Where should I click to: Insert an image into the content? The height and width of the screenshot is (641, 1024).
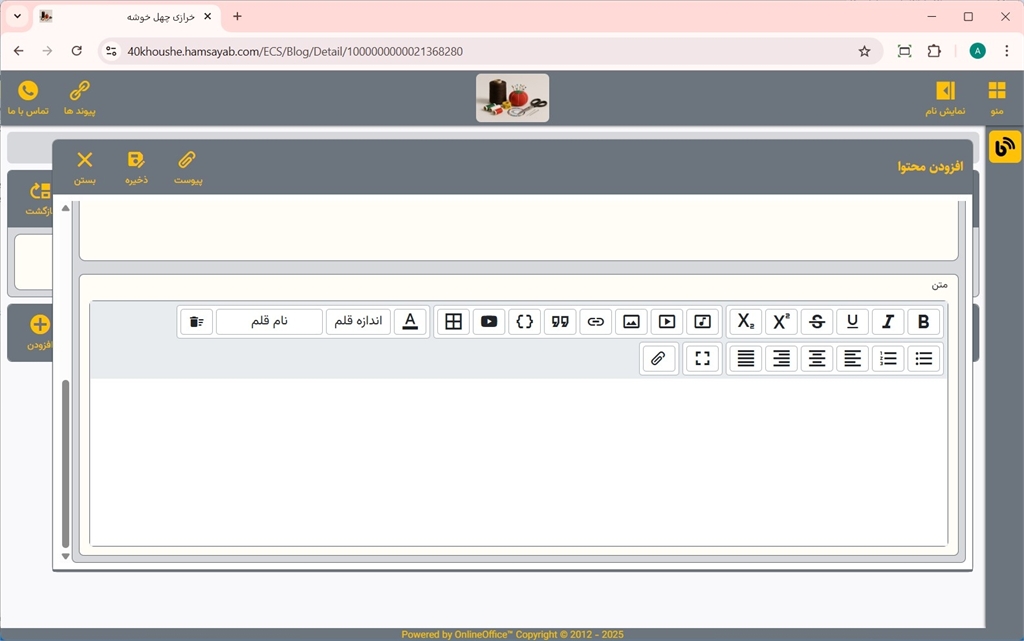631,322
